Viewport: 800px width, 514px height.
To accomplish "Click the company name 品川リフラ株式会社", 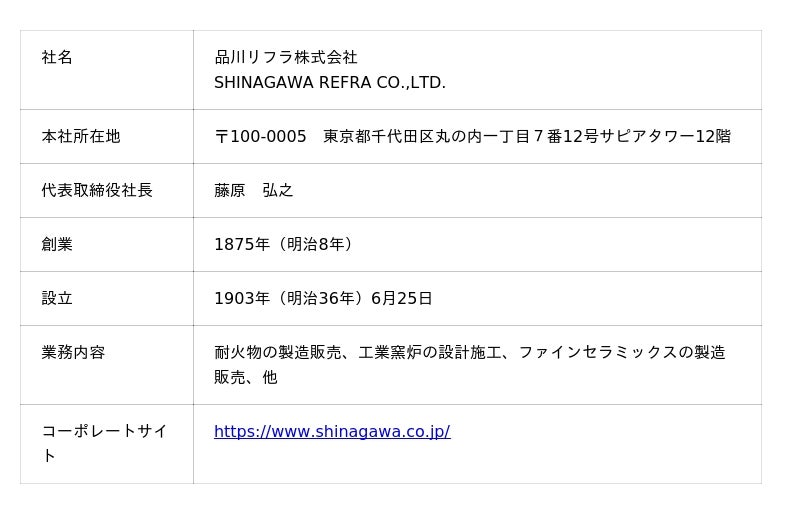I will 286,58.
